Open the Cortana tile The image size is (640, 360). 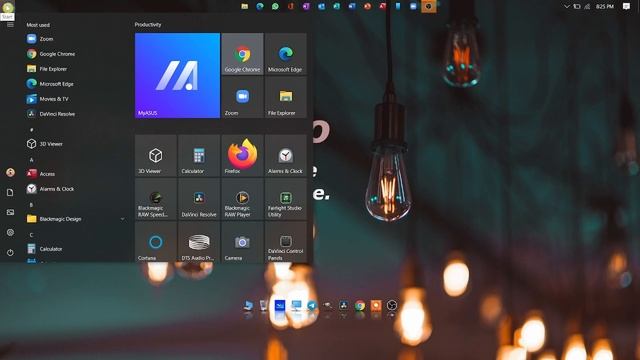pyautogui.click(x=156, y=242)
